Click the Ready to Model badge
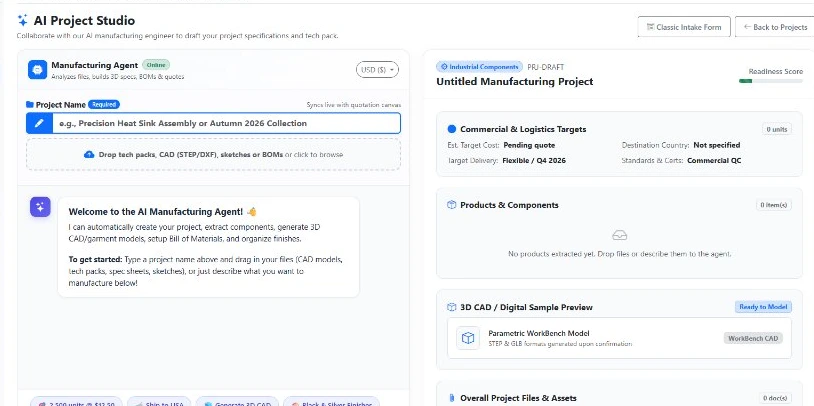The height and width of the screenshot is (406, 814). pyautogui.click(x=763, y=307)
